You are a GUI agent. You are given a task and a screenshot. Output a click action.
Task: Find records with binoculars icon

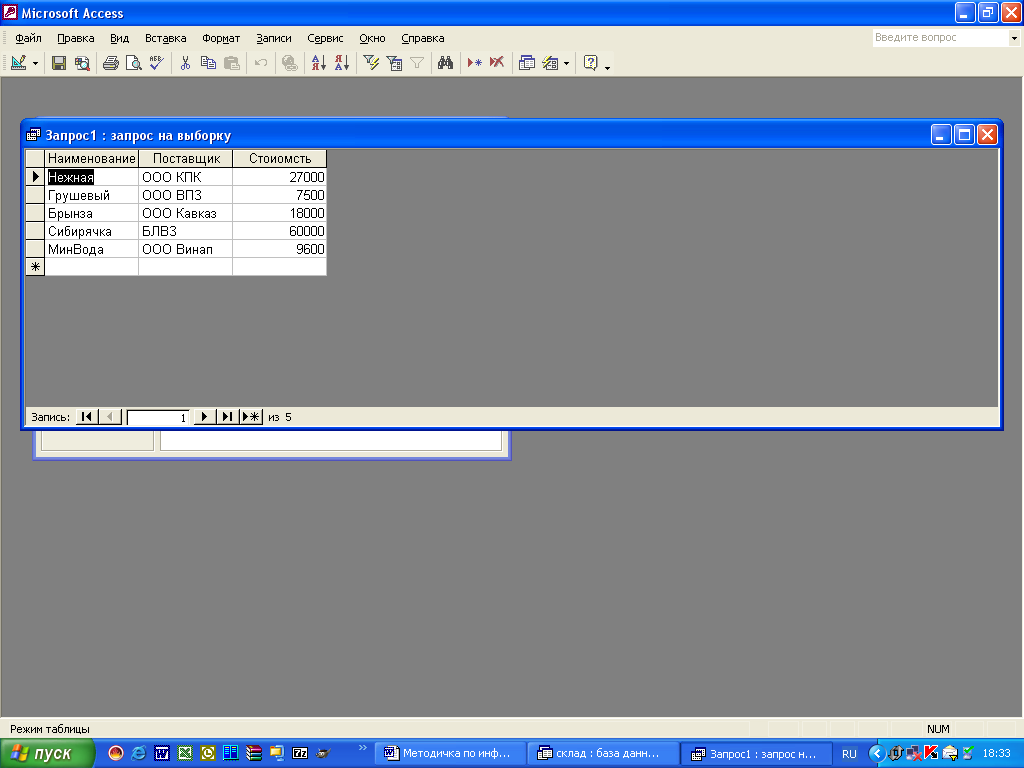click(445, 63)
